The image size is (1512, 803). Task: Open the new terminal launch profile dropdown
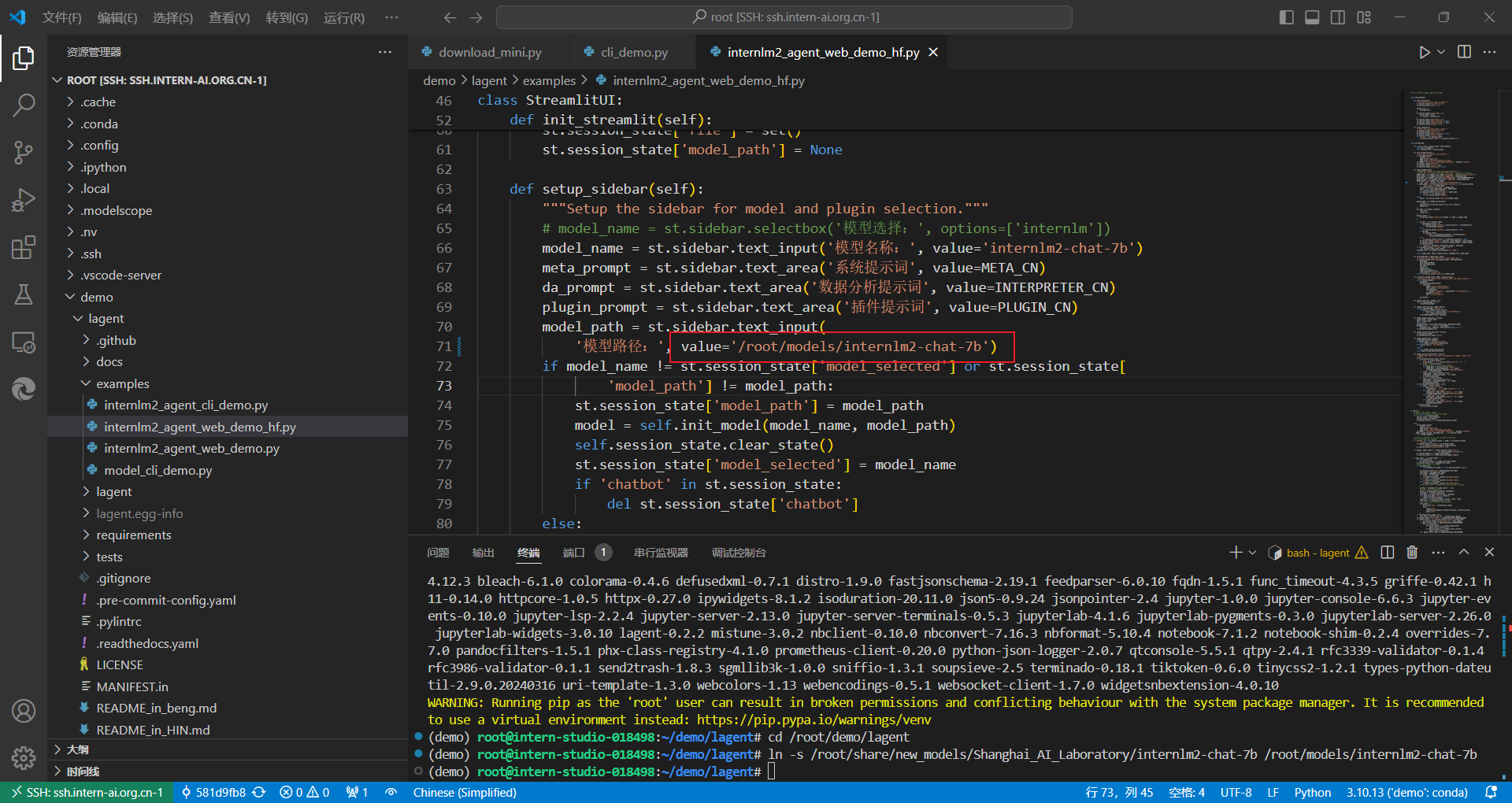click(1253, 553)
